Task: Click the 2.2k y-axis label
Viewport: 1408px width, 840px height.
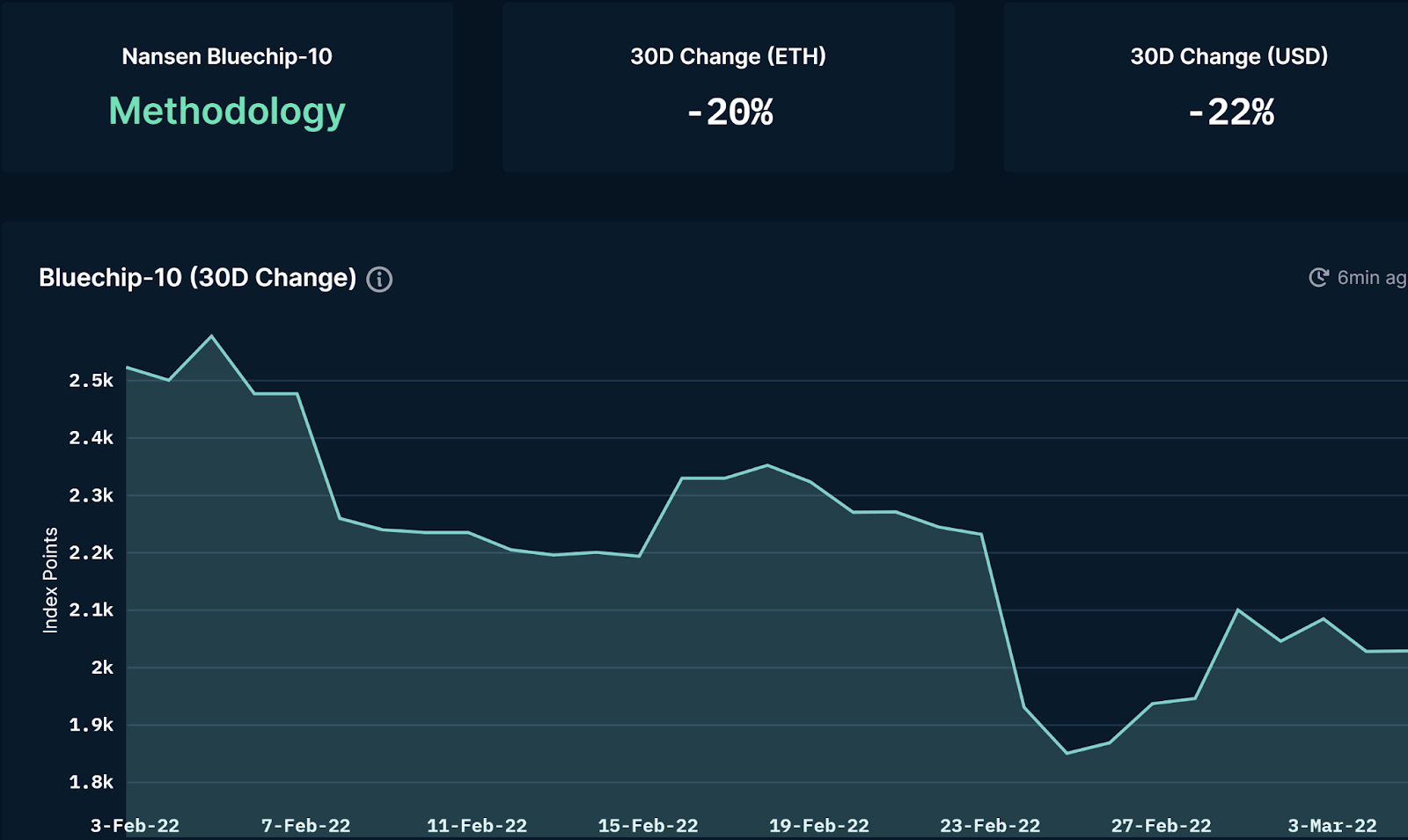Action: [x=92, y=552]
